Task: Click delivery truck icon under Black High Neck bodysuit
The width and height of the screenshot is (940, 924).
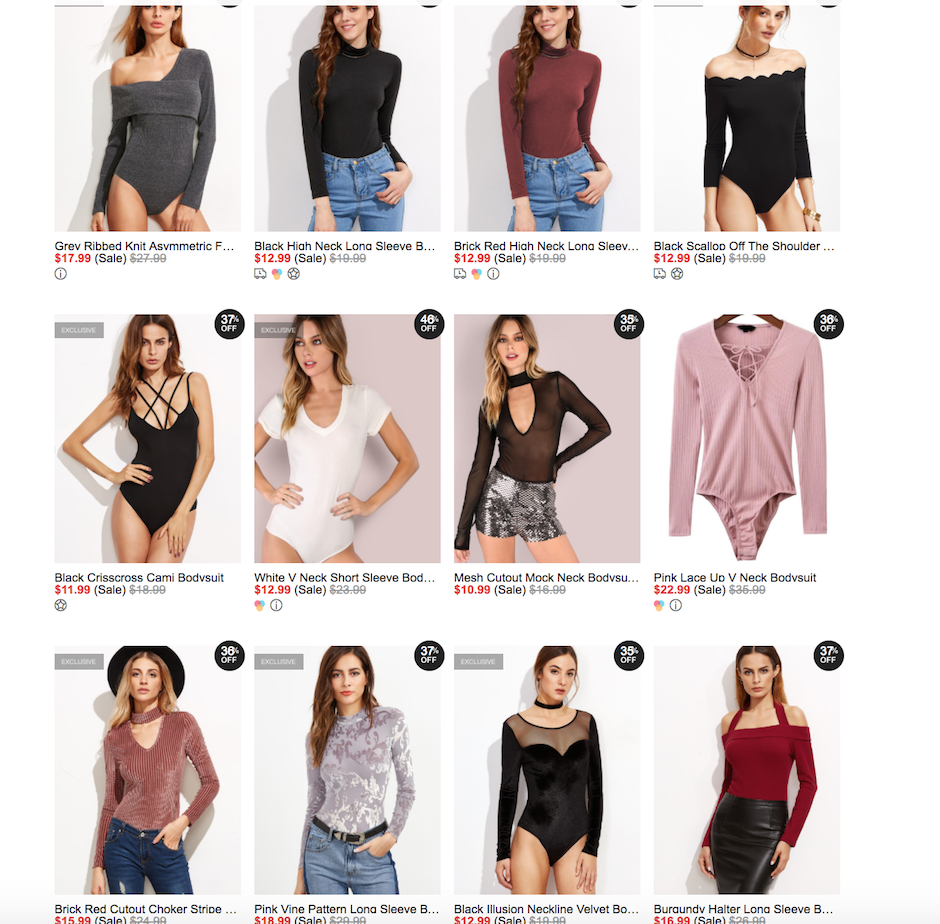Action: (260, 274)
